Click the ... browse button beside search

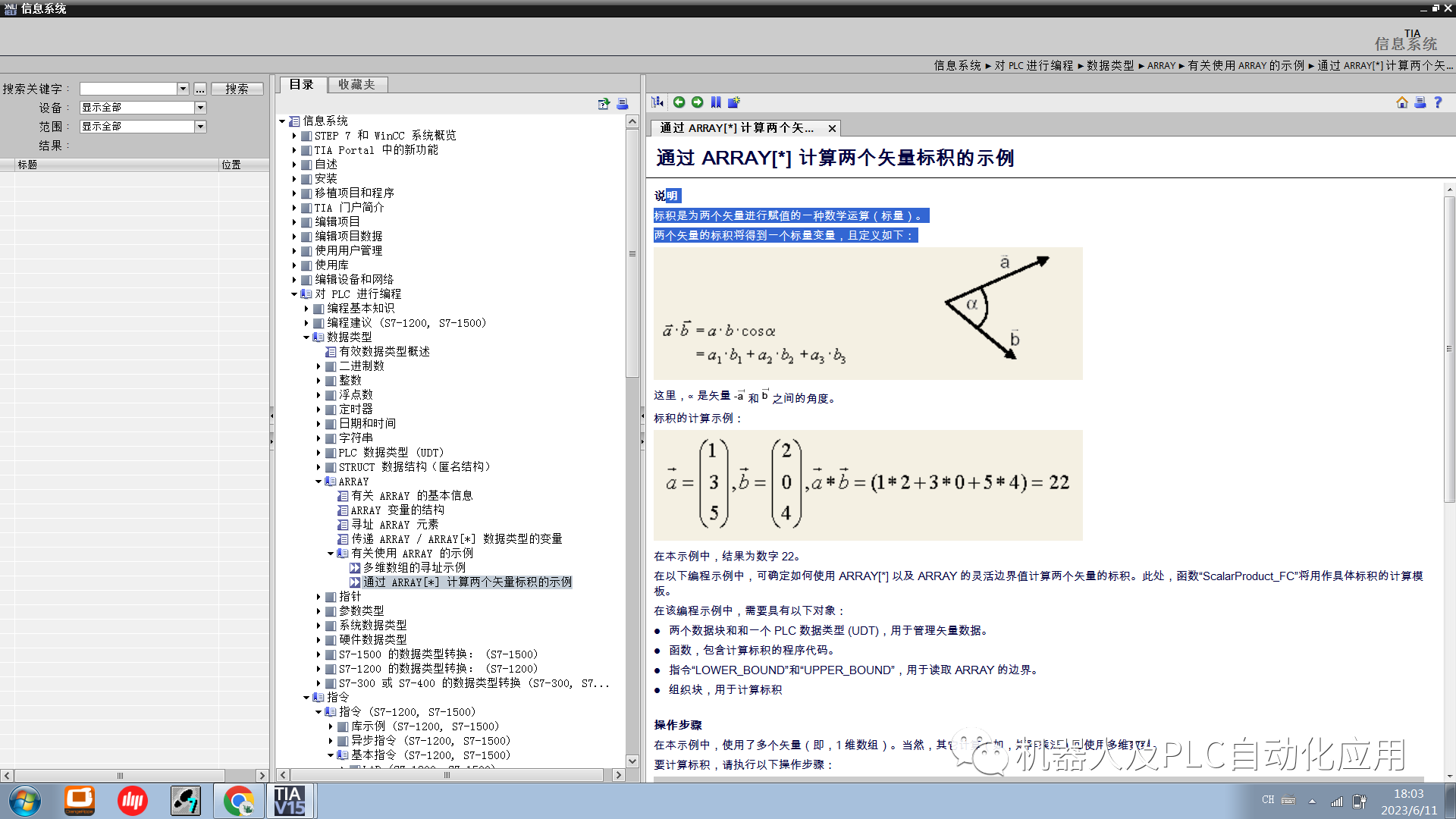click(x=200, y=89)
